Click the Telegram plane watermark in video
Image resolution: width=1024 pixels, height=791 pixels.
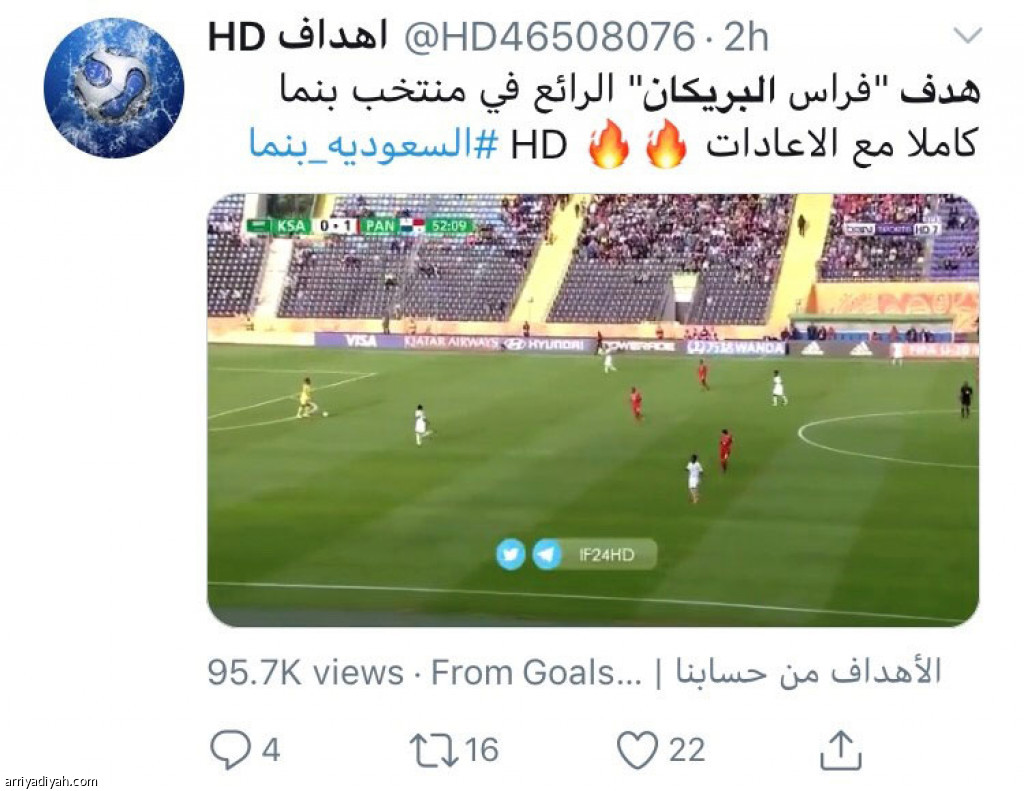tap(547, 555)
